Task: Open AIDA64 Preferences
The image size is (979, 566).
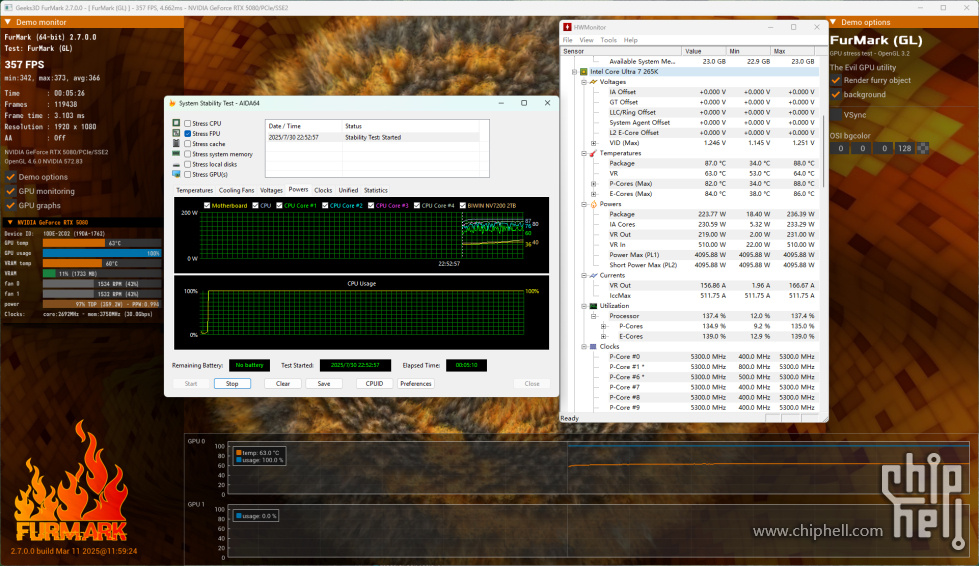Action: (416, 384)
